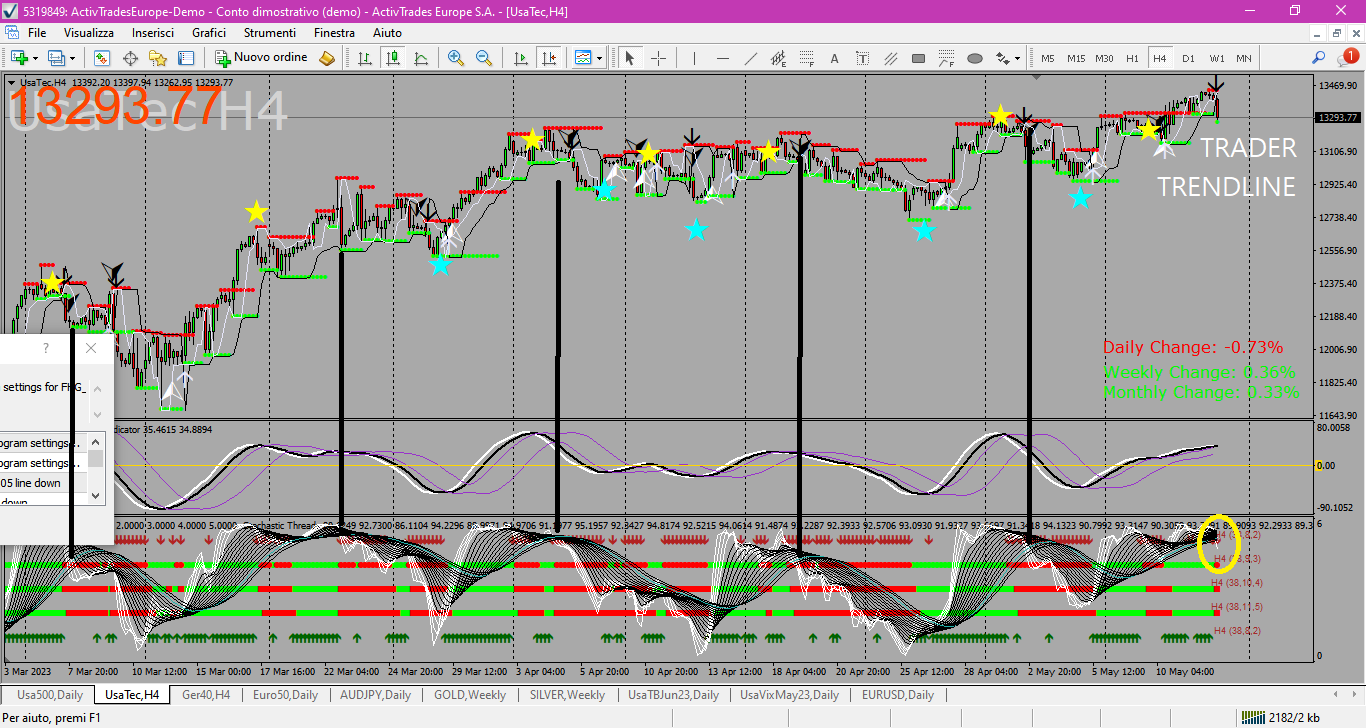Toggle the Terminal panel icon

pos(186,58)
